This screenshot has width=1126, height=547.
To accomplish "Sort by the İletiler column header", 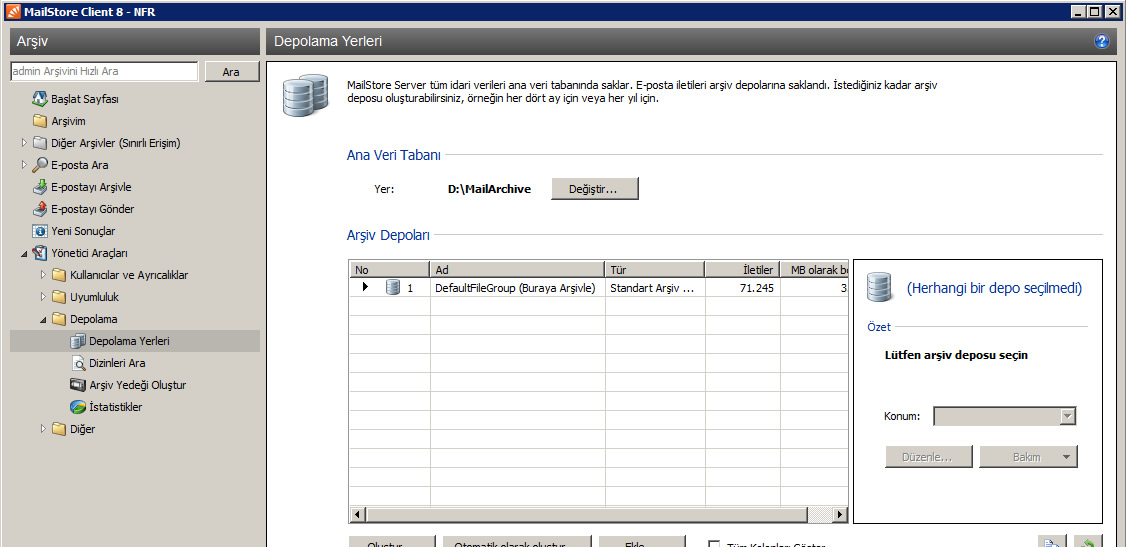I will [743, 270].
